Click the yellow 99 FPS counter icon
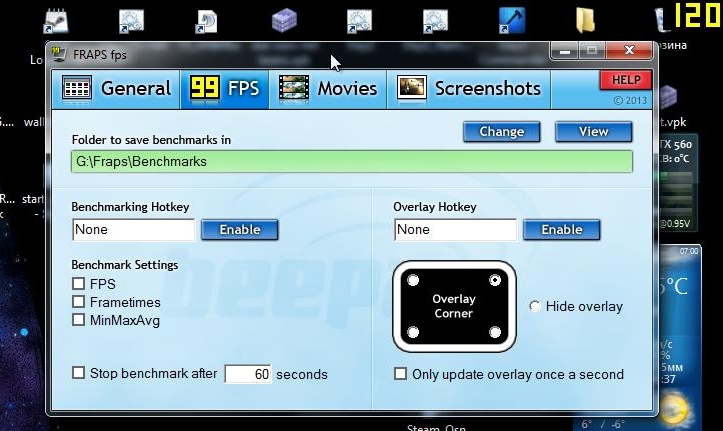 (205, 87)
